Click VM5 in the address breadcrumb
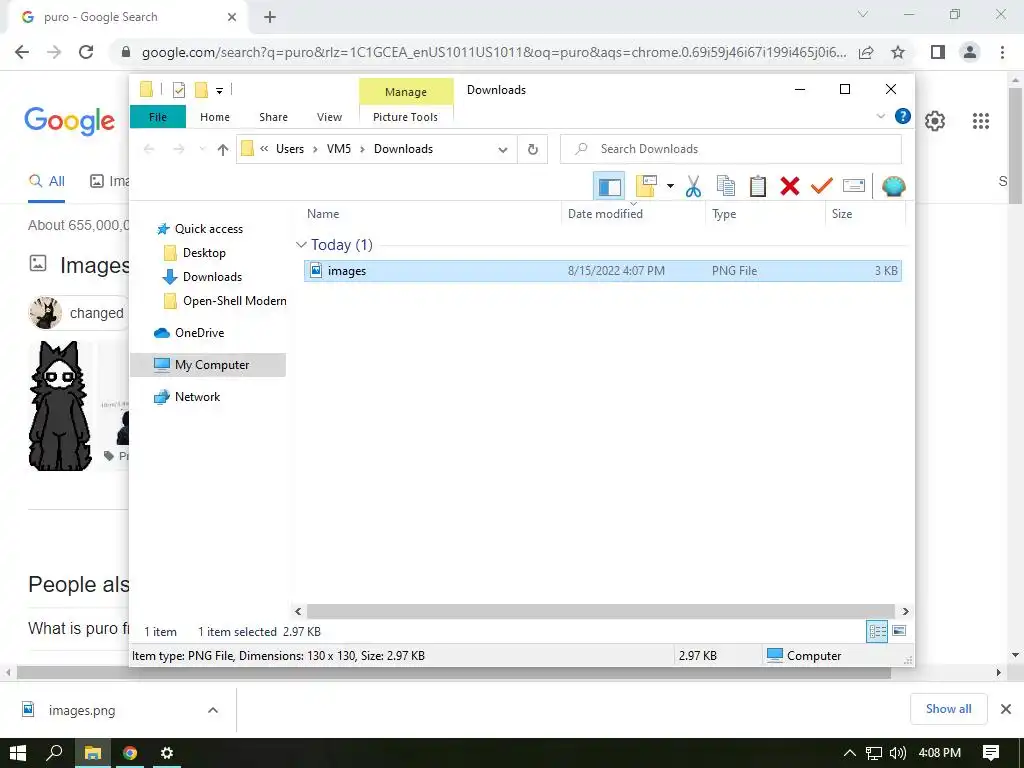The width and height of the screenshot is (1024, 768). 339,149
